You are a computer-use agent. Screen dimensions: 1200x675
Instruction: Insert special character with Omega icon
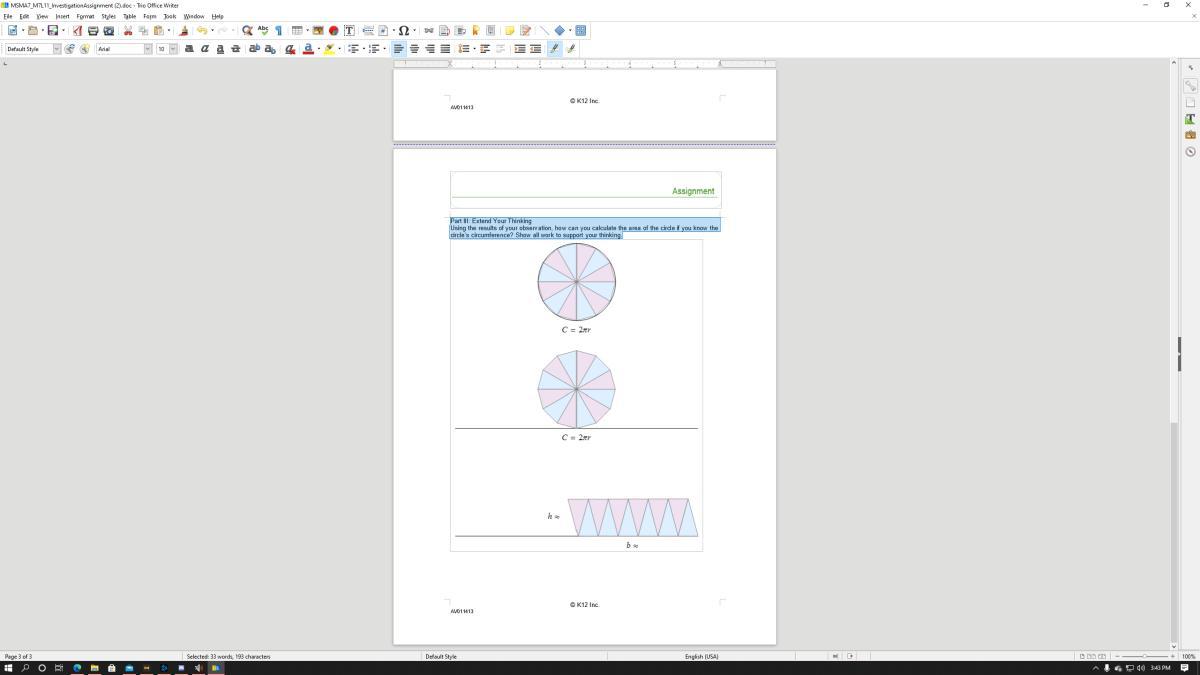tap(403, 31)
